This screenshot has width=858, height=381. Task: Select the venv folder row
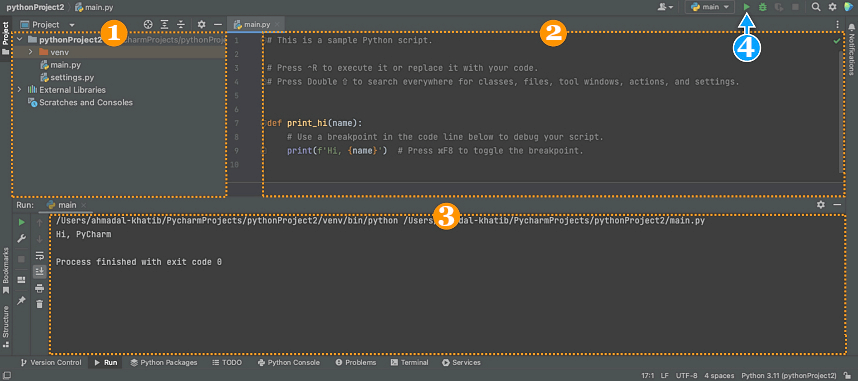tap(118, 52)
